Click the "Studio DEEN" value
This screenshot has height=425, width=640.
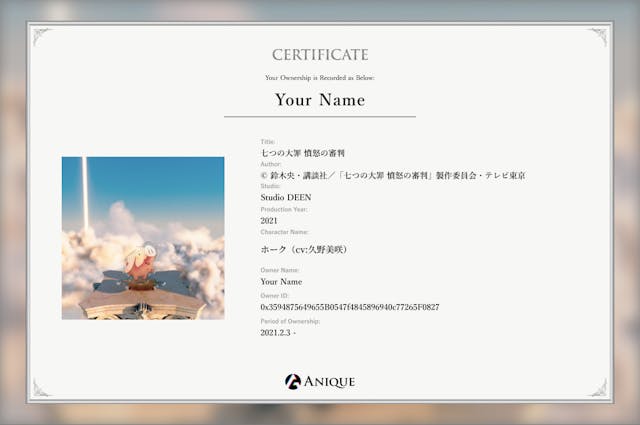pos(286,198)
